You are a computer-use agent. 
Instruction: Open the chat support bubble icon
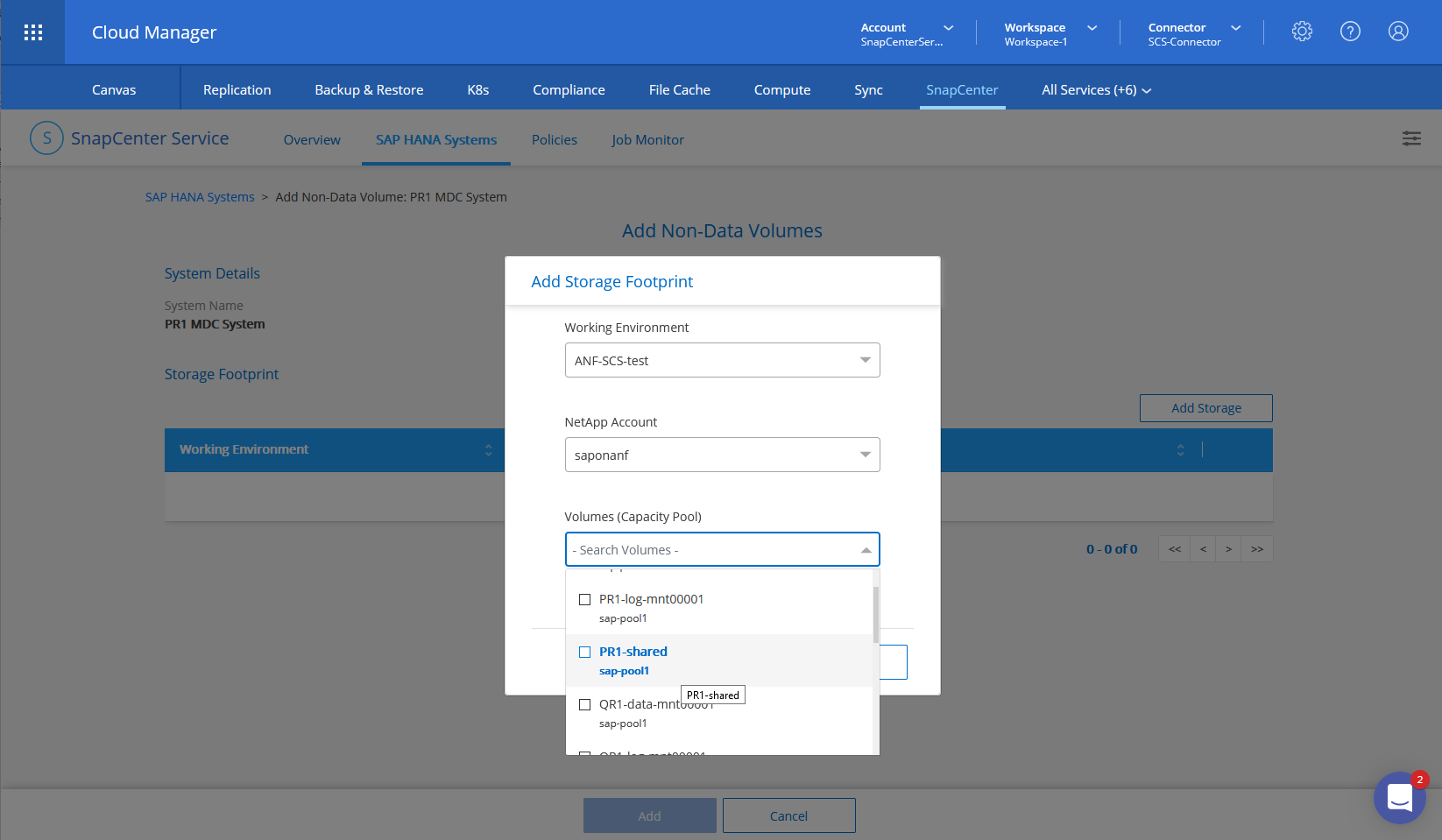pos(1399,798)
